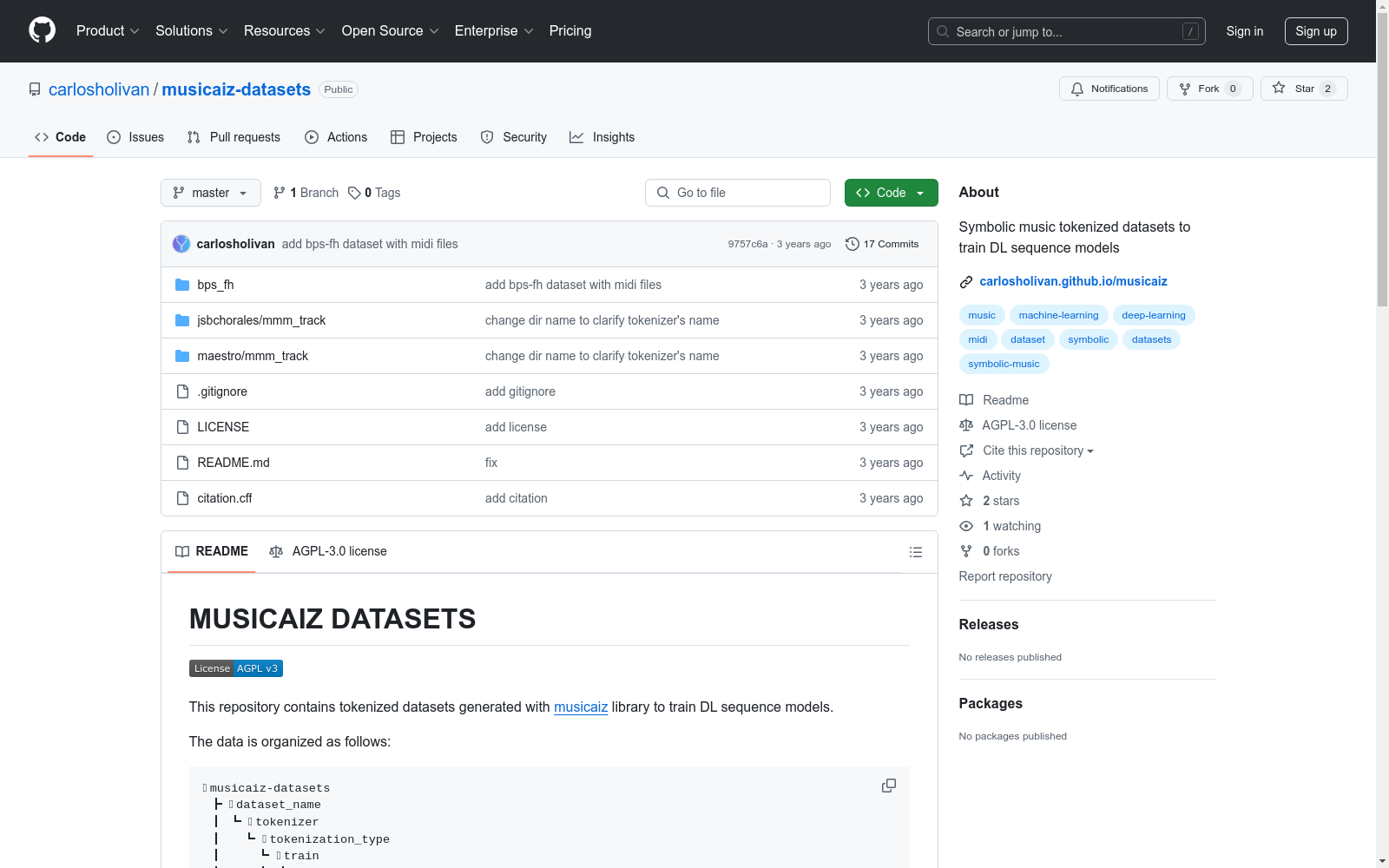The width and height of the screenshot is (1389, 868).
Task: Click the midi topic tag
Action: pyautogui.click(x=978, y=339)
